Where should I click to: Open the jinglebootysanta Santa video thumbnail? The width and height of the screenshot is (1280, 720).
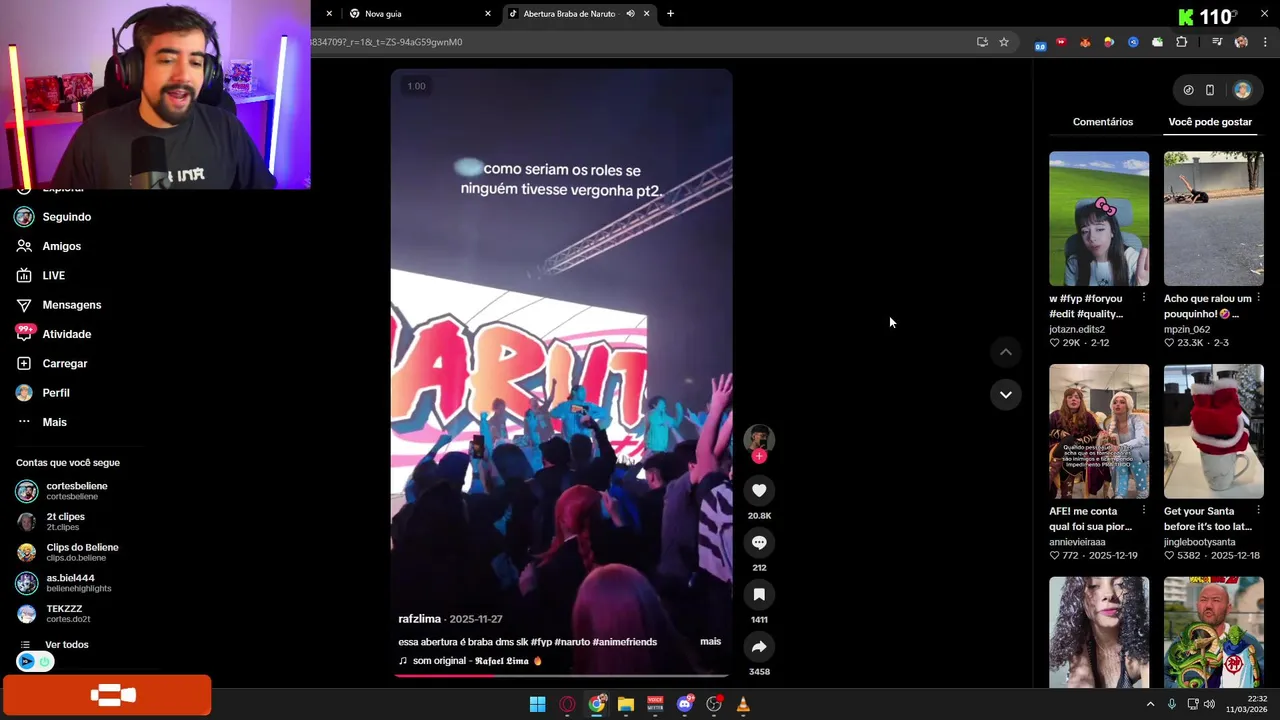[x=1214, y=431]
